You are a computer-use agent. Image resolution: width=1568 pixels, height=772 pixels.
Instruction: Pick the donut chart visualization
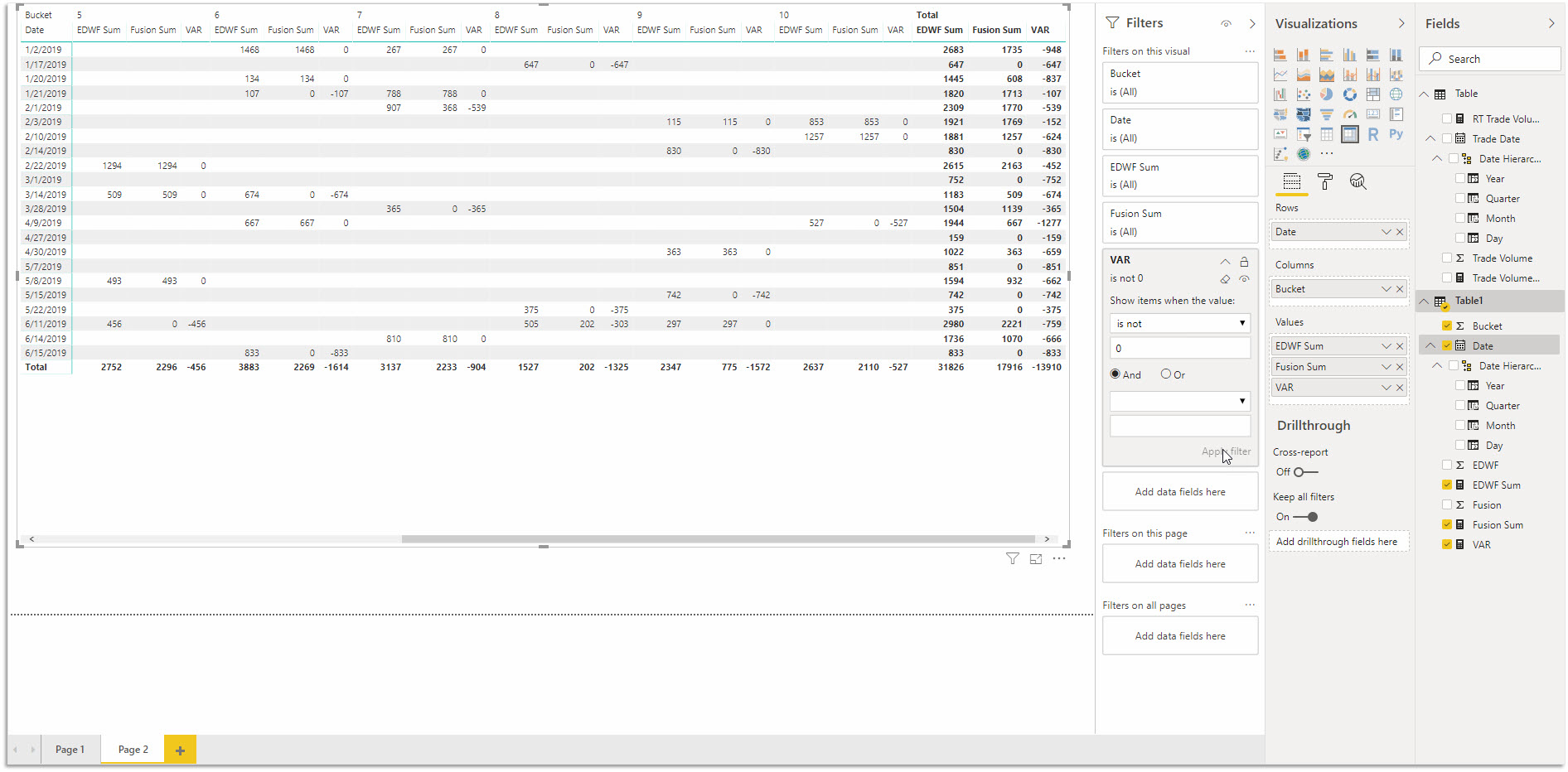[x=1350, y=94]
